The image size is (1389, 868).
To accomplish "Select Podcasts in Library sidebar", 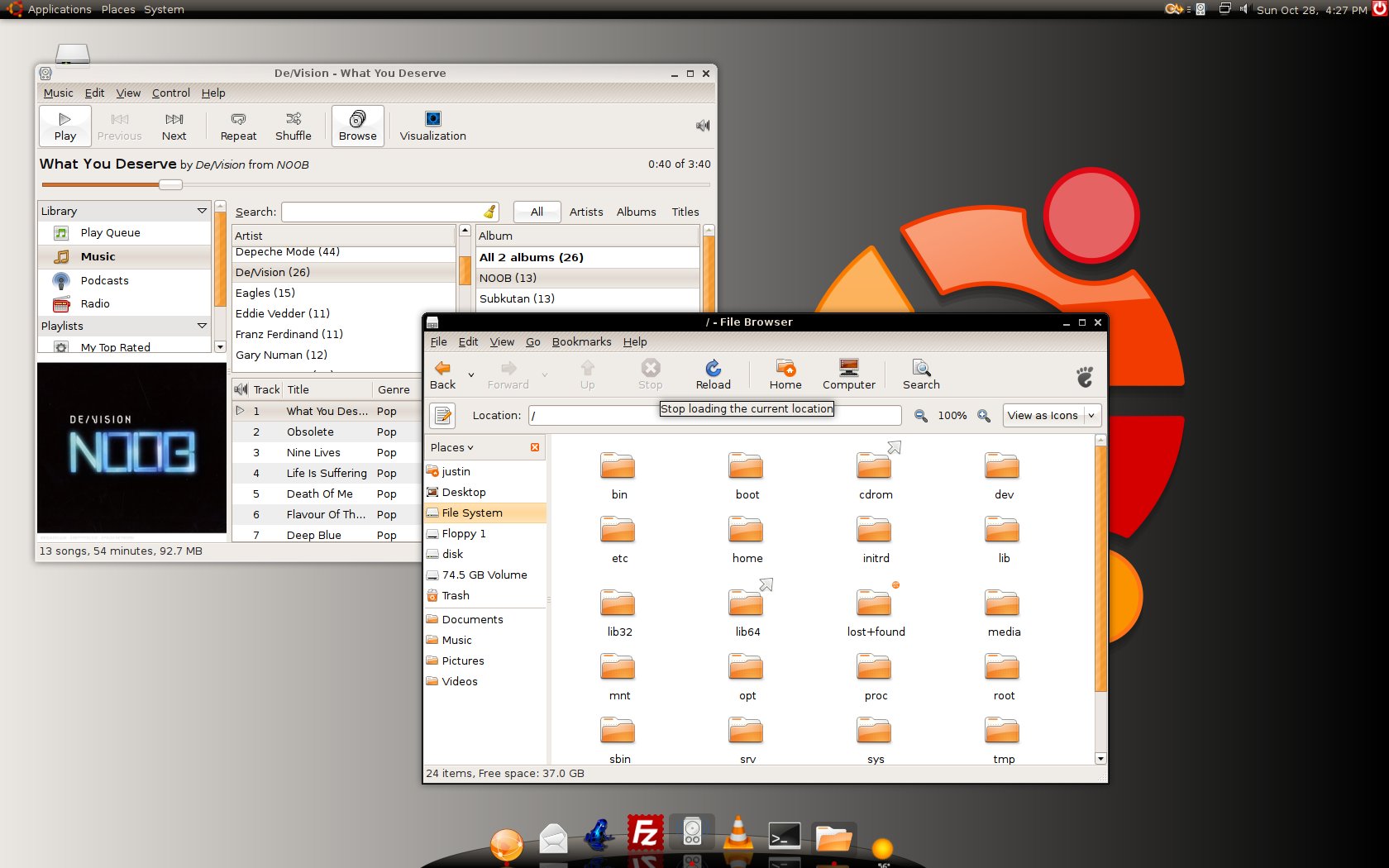I will [x=124, y=280].
